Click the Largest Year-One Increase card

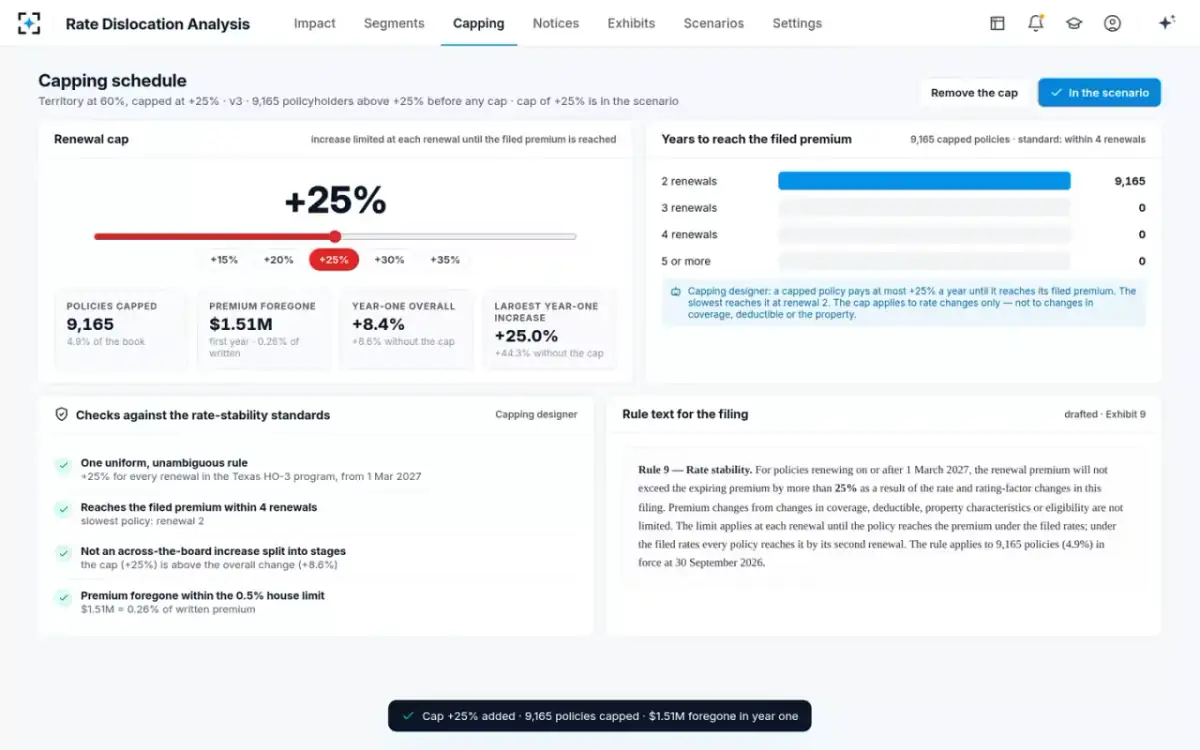pos(549,329)
